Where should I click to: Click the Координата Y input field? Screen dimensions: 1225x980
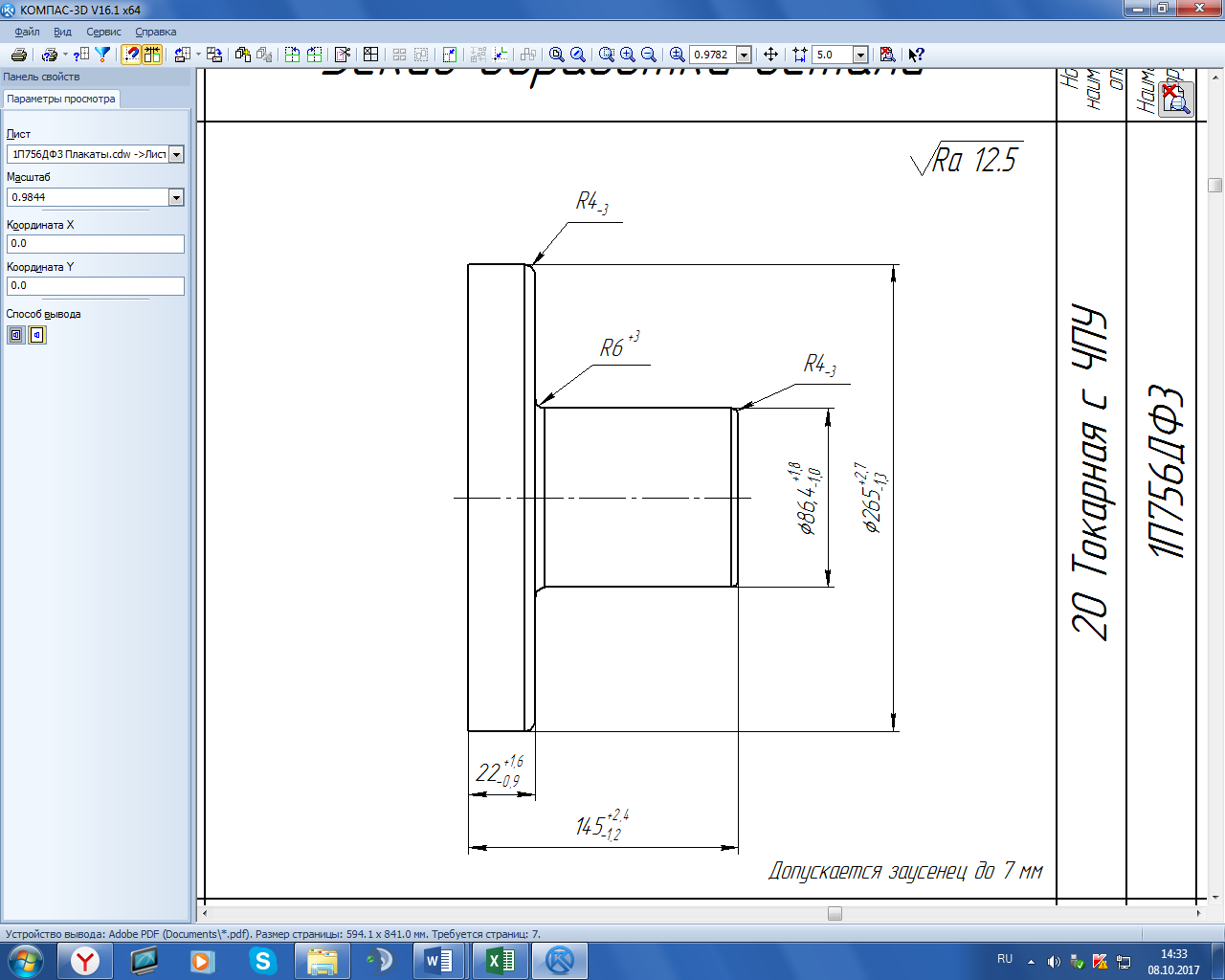coord(95,285)
